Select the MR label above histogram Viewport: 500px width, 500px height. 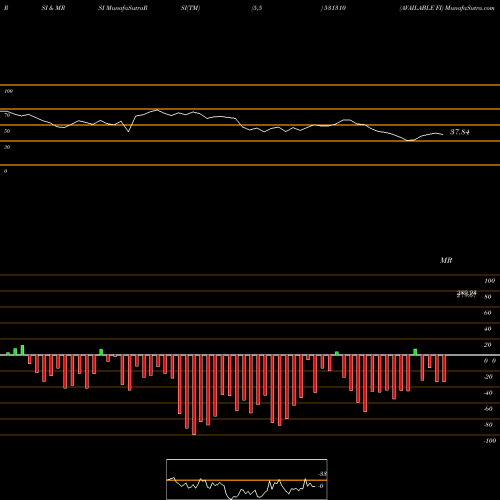(446, 260)
